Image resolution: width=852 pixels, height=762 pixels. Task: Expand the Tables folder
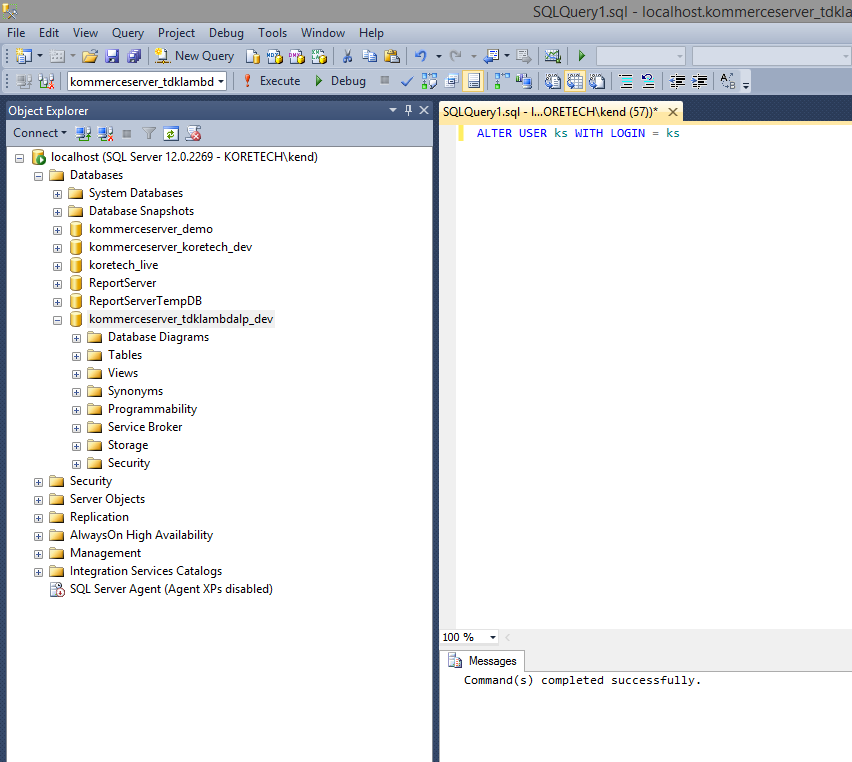point(76,356)
